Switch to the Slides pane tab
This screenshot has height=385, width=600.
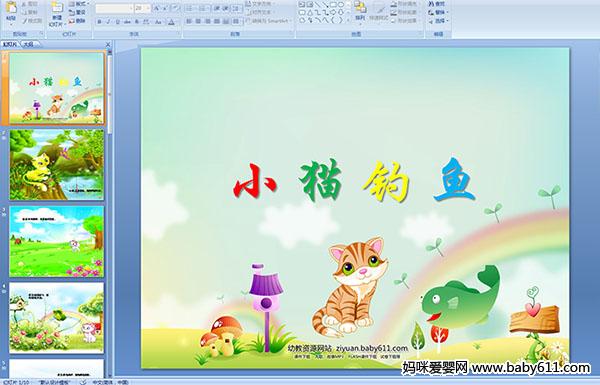point(10,45)
